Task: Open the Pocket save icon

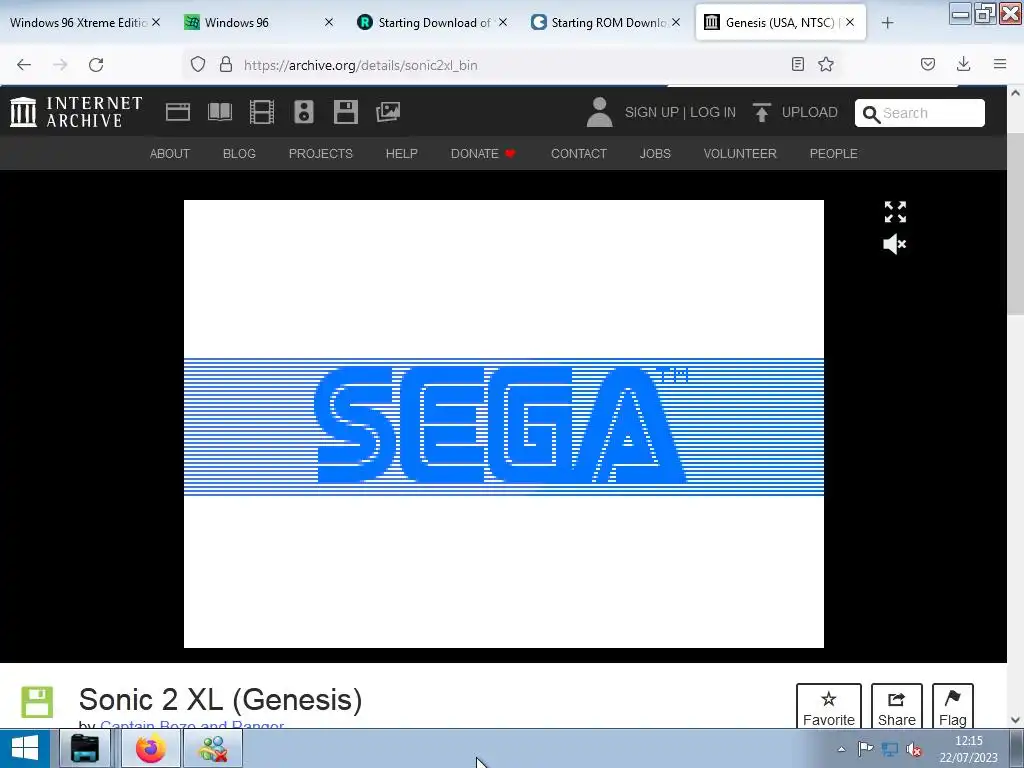Action: (x=928, y=65)
